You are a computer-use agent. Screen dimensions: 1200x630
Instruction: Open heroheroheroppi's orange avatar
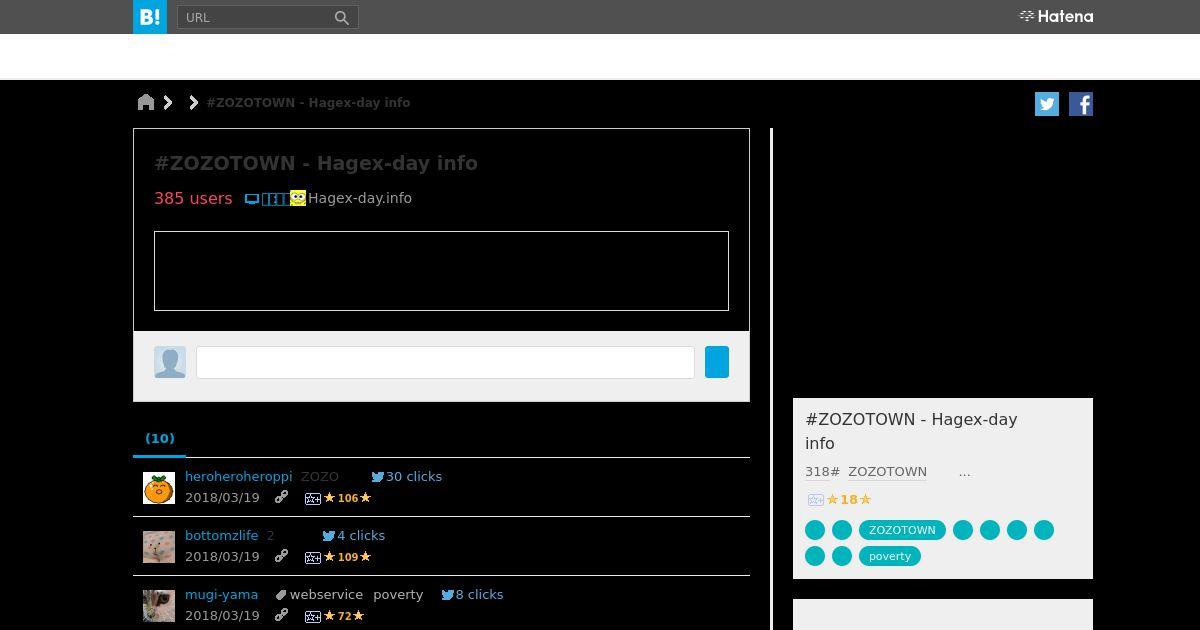coord(159,488)
